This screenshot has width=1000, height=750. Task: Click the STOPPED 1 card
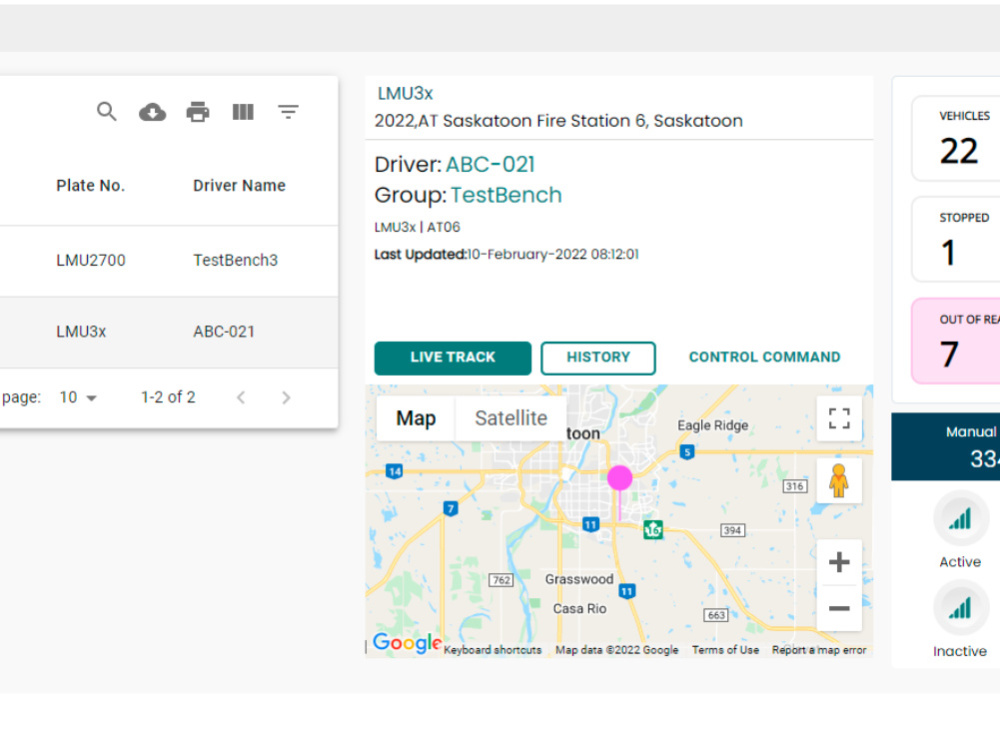956,239
